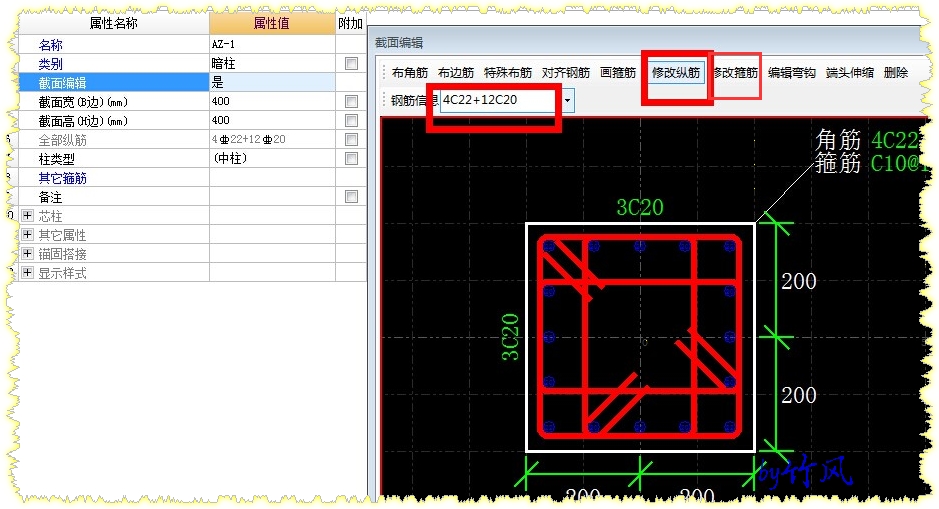Image resolution: width=939 pixels, height=509 pixels.
Task: Click the AZ-1 name value cell
Action: pyautogui.click(x=272, y=44)
